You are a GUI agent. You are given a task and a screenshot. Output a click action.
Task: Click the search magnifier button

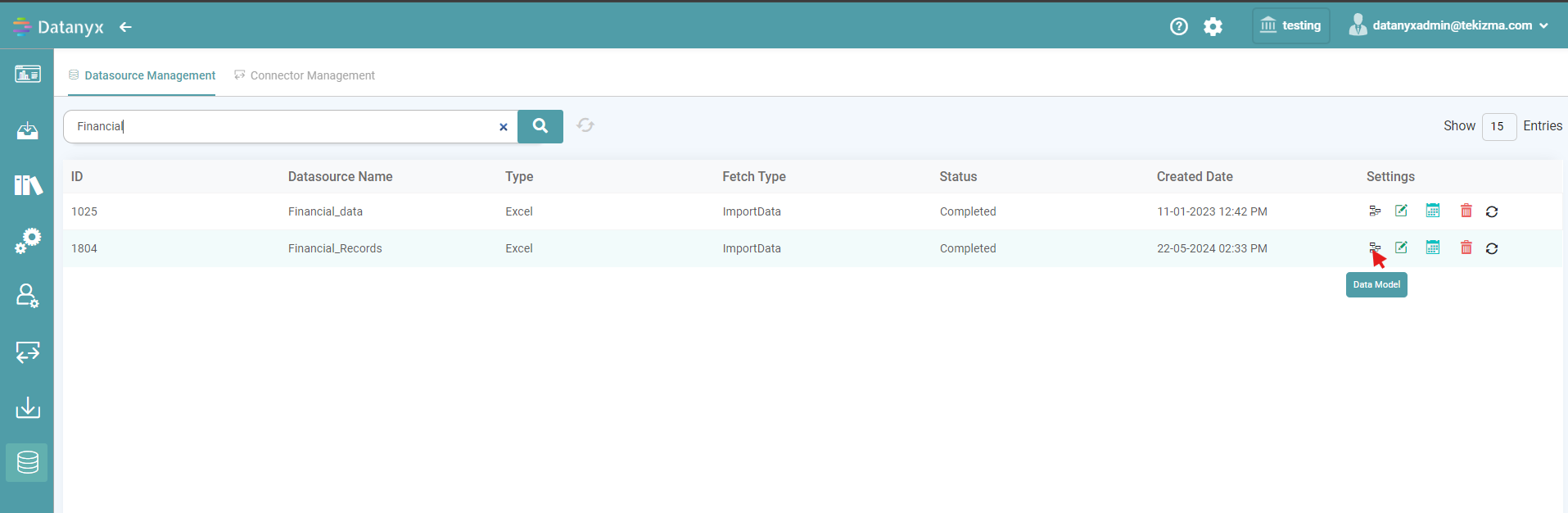(x=540, y=126)
